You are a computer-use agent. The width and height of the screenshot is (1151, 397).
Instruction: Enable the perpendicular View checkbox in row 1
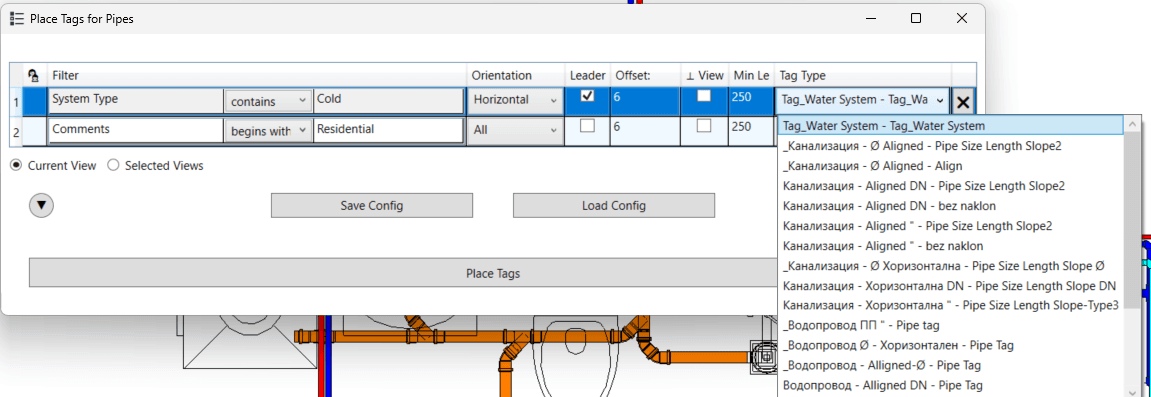[x=704, y=95]
